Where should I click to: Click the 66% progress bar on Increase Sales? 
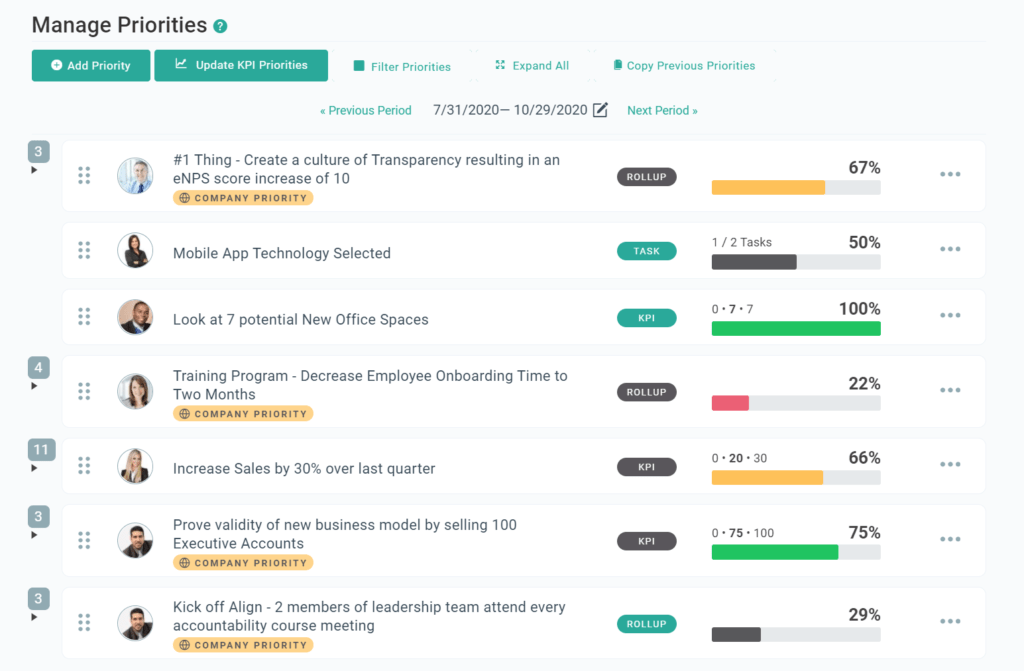pos(795,477)
